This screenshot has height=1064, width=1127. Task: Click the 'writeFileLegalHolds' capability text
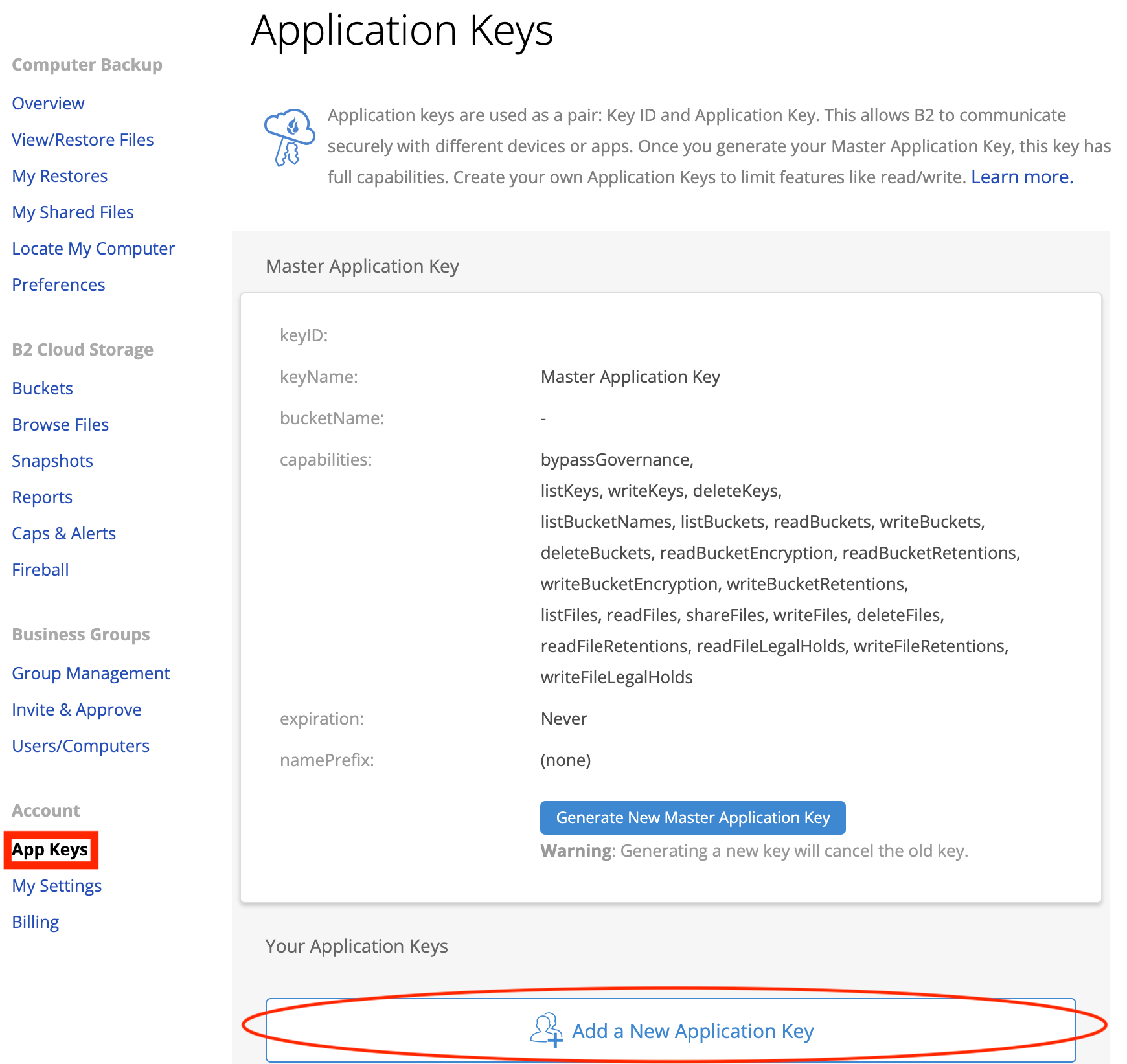[617, 677]
